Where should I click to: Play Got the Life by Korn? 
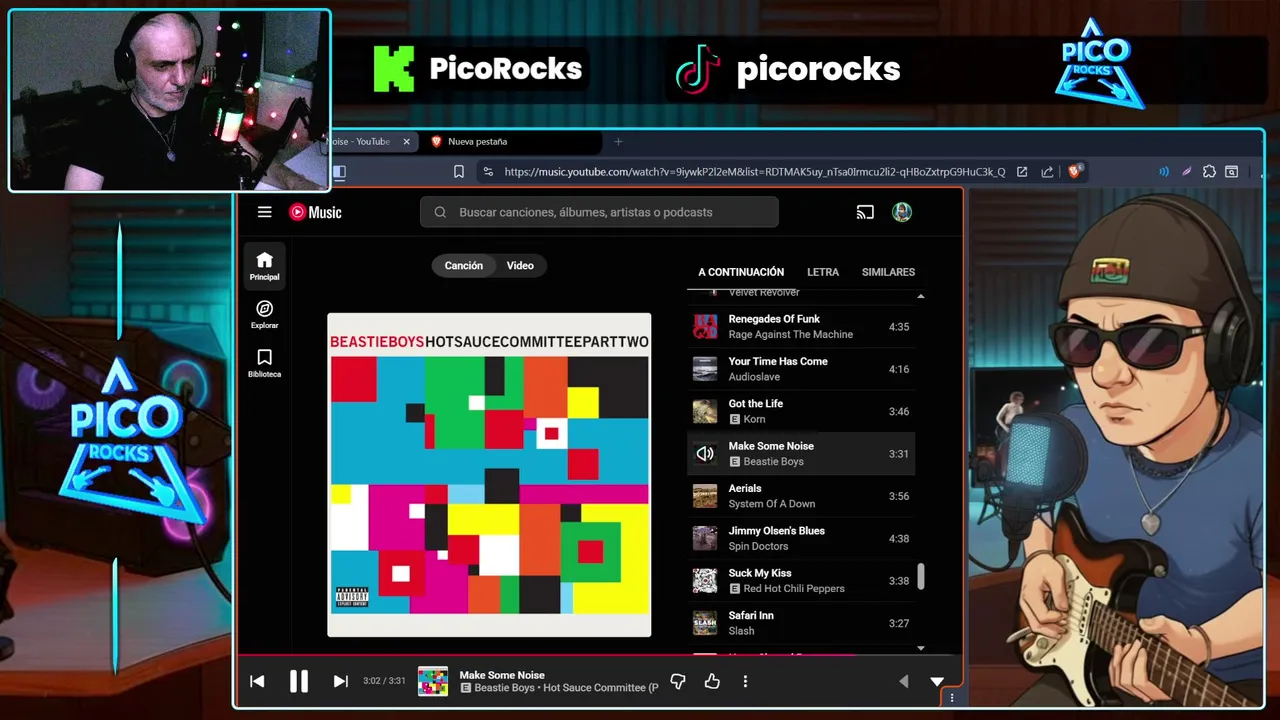pos(801,411)
